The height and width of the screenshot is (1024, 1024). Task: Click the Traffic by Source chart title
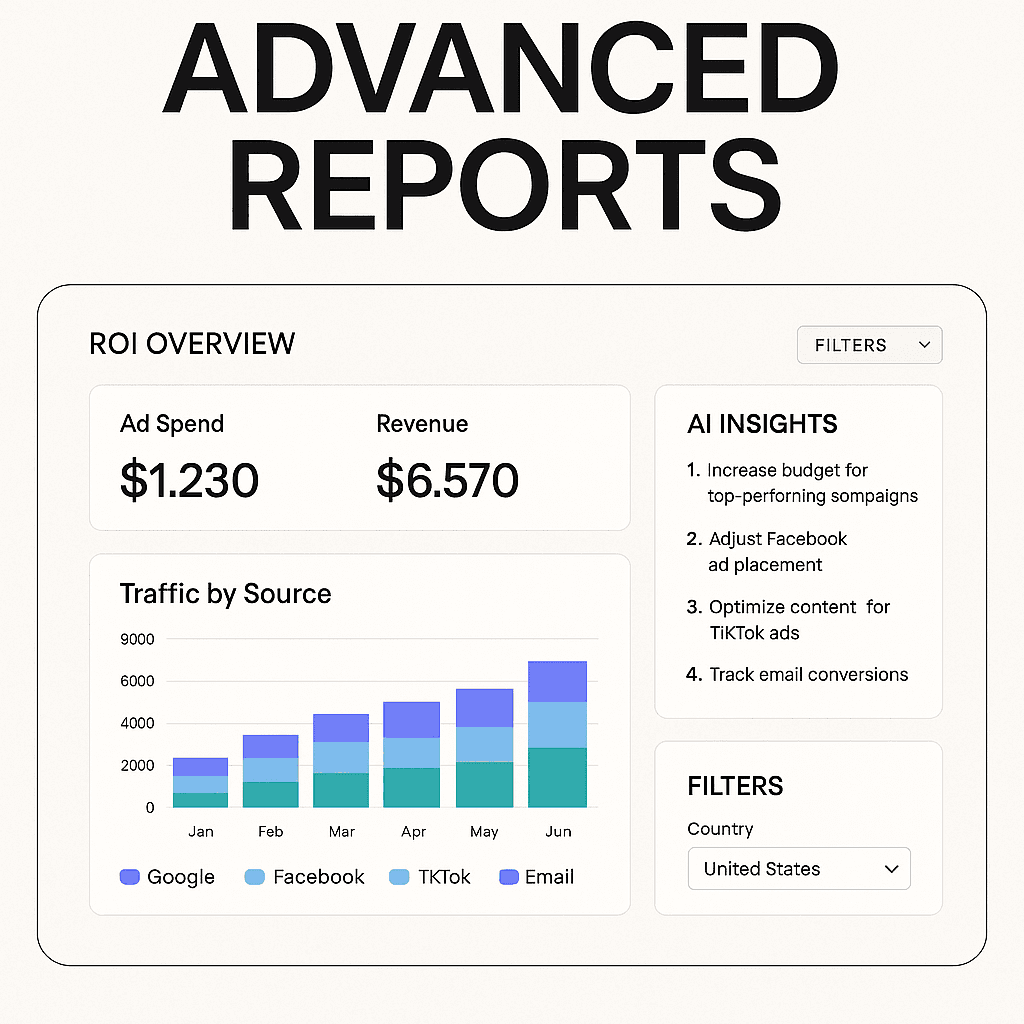tap(225, 594)
